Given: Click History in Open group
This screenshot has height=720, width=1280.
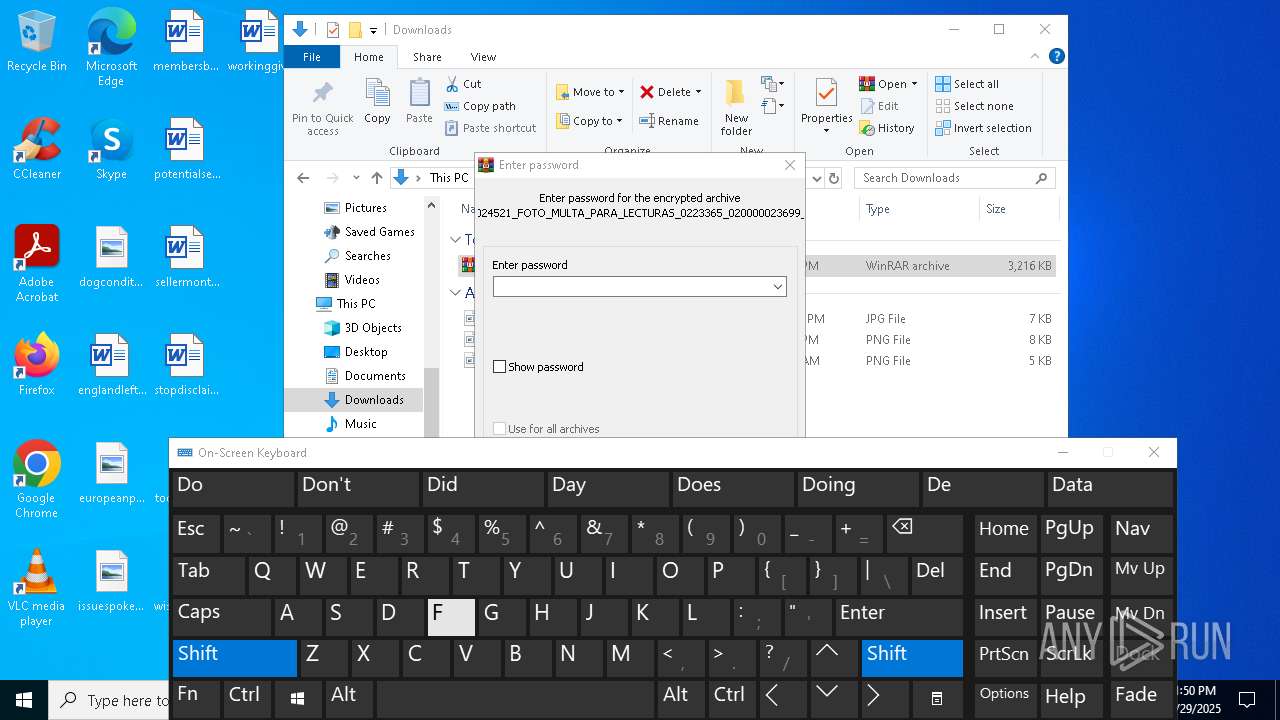Looking at the screenshot, I should [x=887, y=128].
